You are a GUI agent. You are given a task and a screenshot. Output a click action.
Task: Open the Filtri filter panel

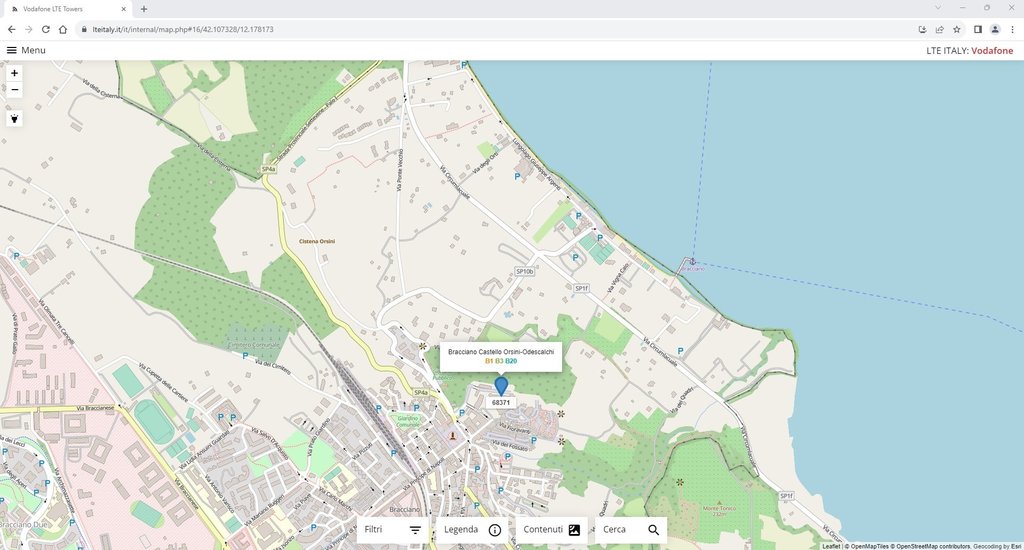point(392,530)
